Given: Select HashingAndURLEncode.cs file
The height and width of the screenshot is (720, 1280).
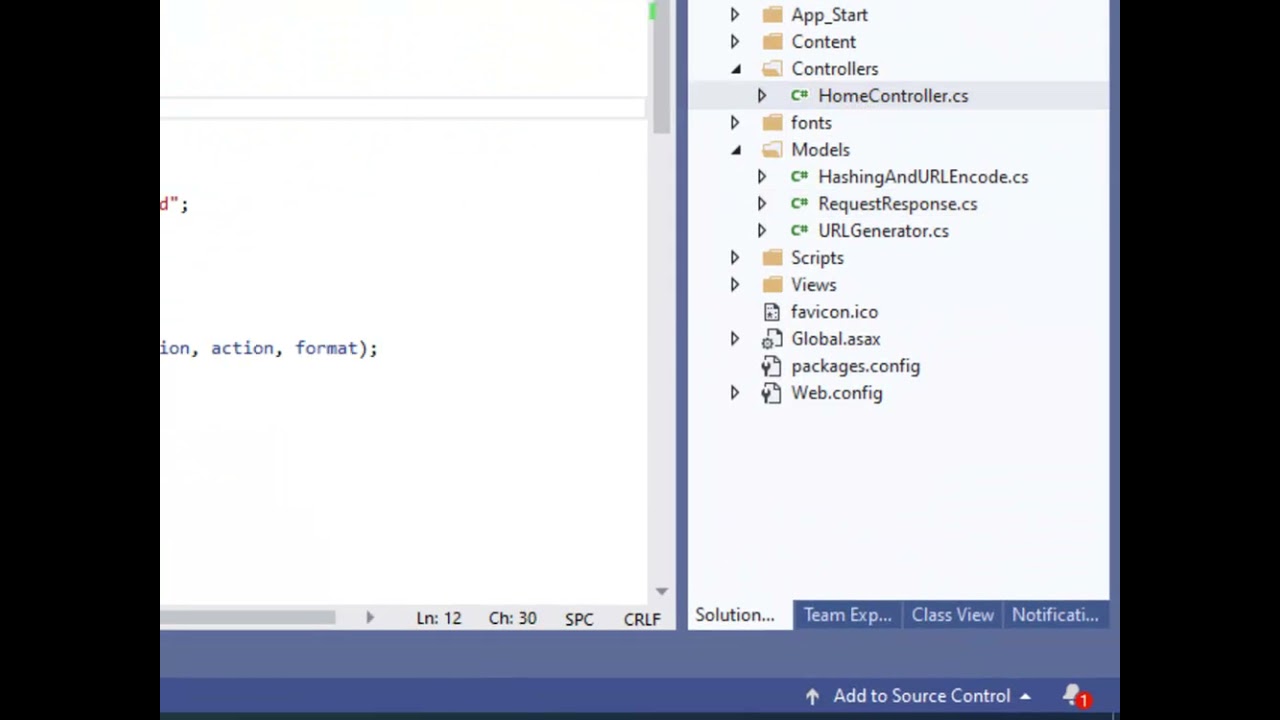Looking at the screenshot, I should [x=923, y=177].
